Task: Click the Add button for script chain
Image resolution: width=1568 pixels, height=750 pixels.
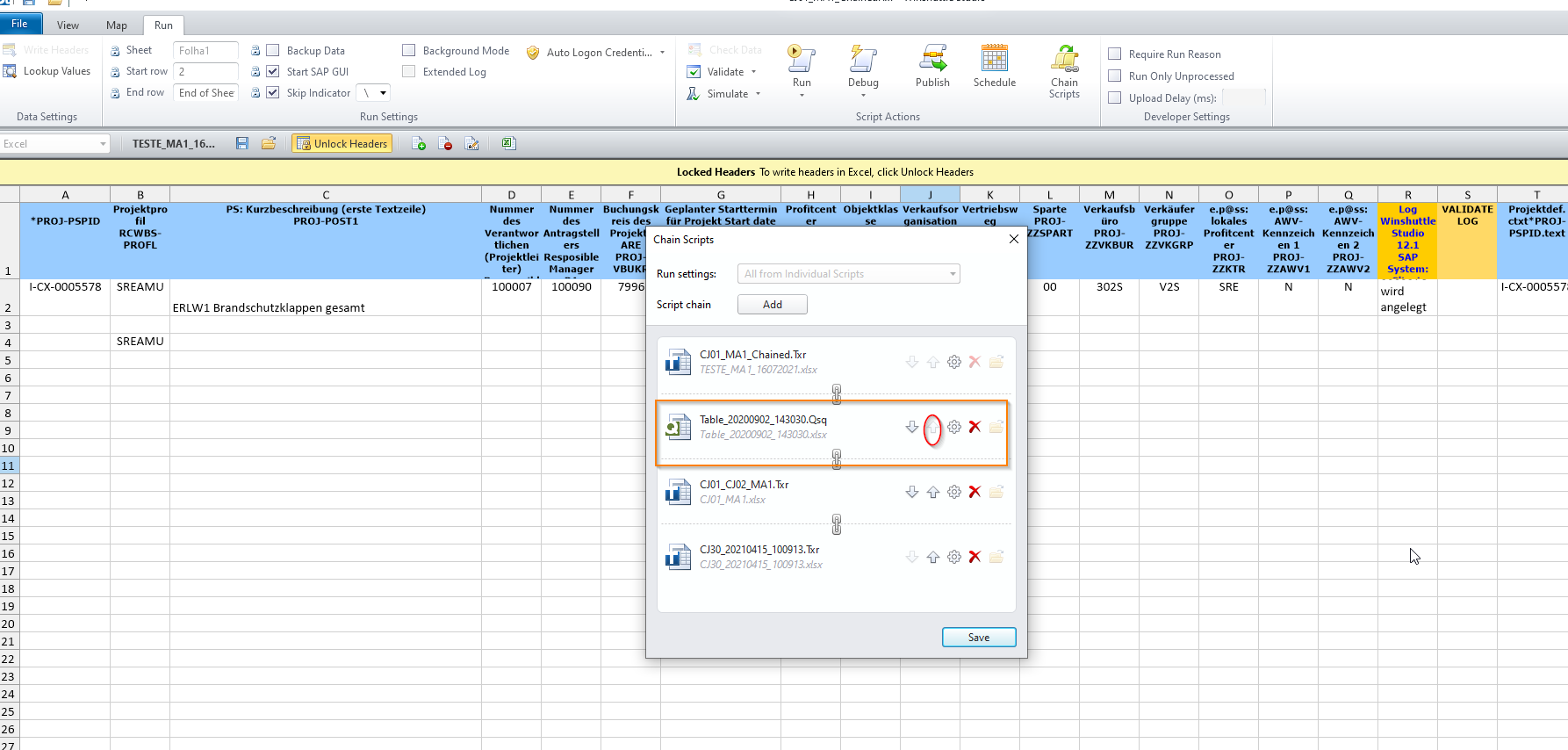Action: (772, 305)
